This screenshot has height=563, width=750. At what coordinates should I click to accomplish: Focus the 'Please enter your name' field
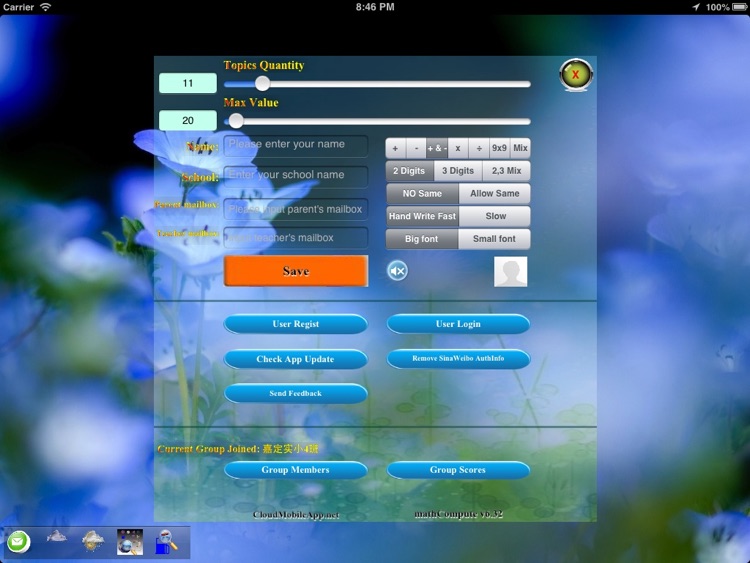pos(296,144)
